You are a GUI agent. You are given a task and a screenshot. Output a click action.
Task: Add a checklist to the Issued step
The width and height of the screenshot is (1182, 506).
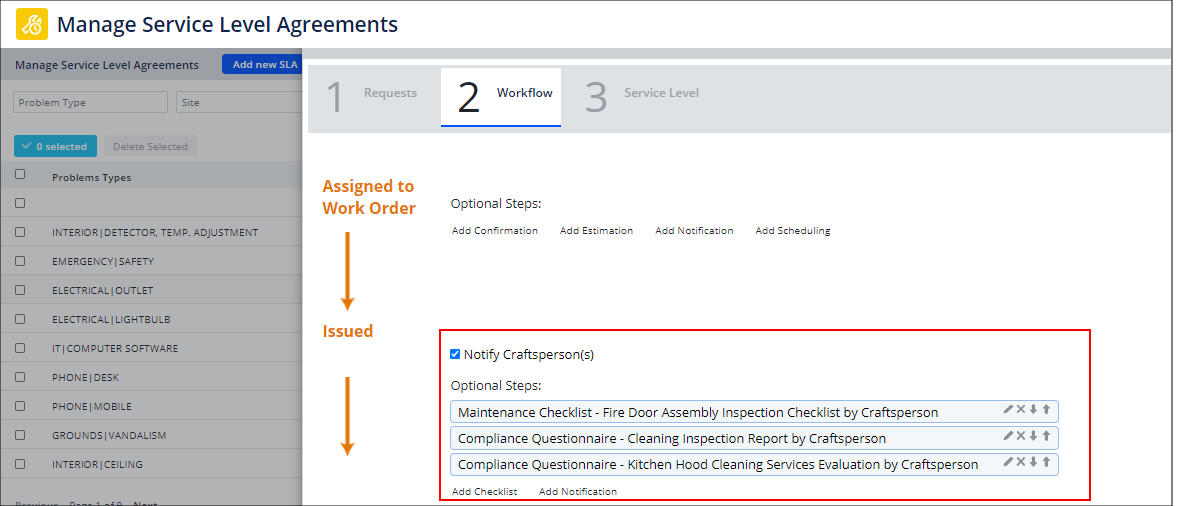[x=484, y=492]
